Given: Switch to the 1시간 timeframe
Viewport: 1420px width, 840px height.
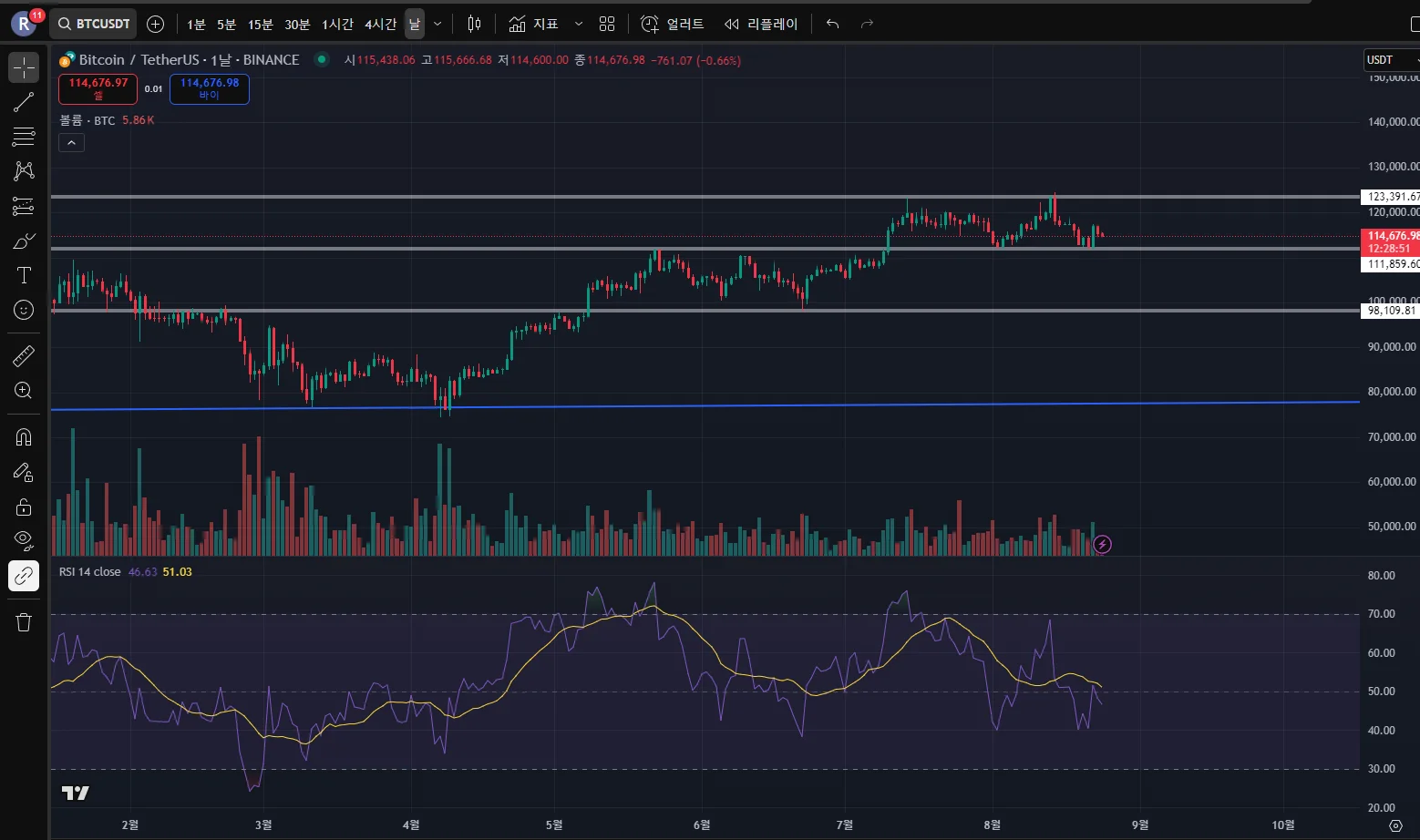Looking at the screenshot, I should coord(337,24).
